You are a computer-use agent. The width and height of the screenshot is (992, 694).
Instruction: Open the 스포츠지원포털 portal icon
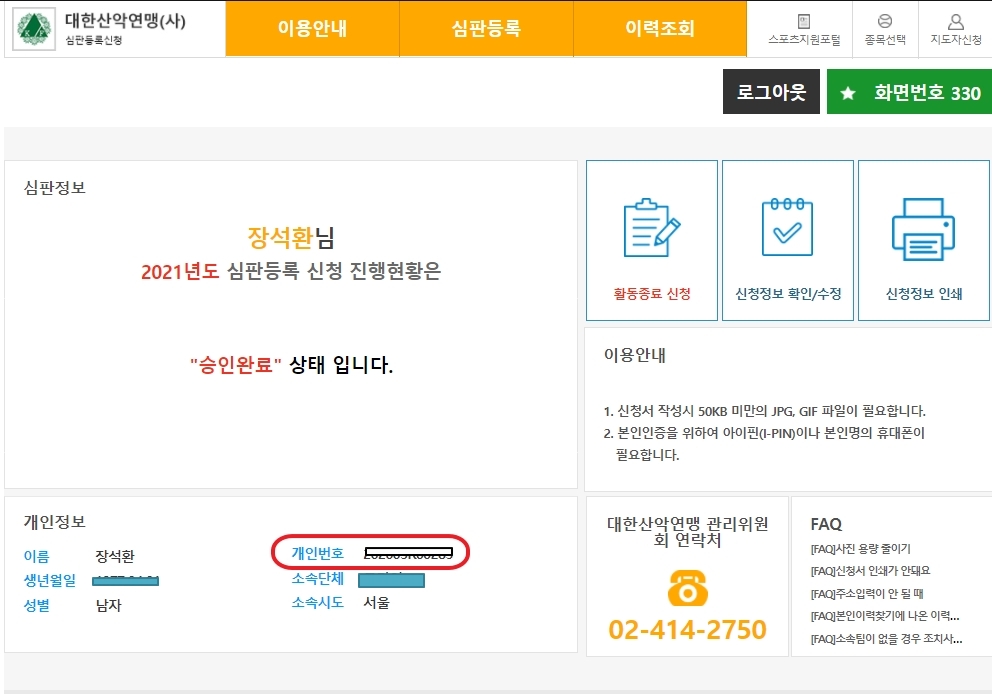point(804,22)
